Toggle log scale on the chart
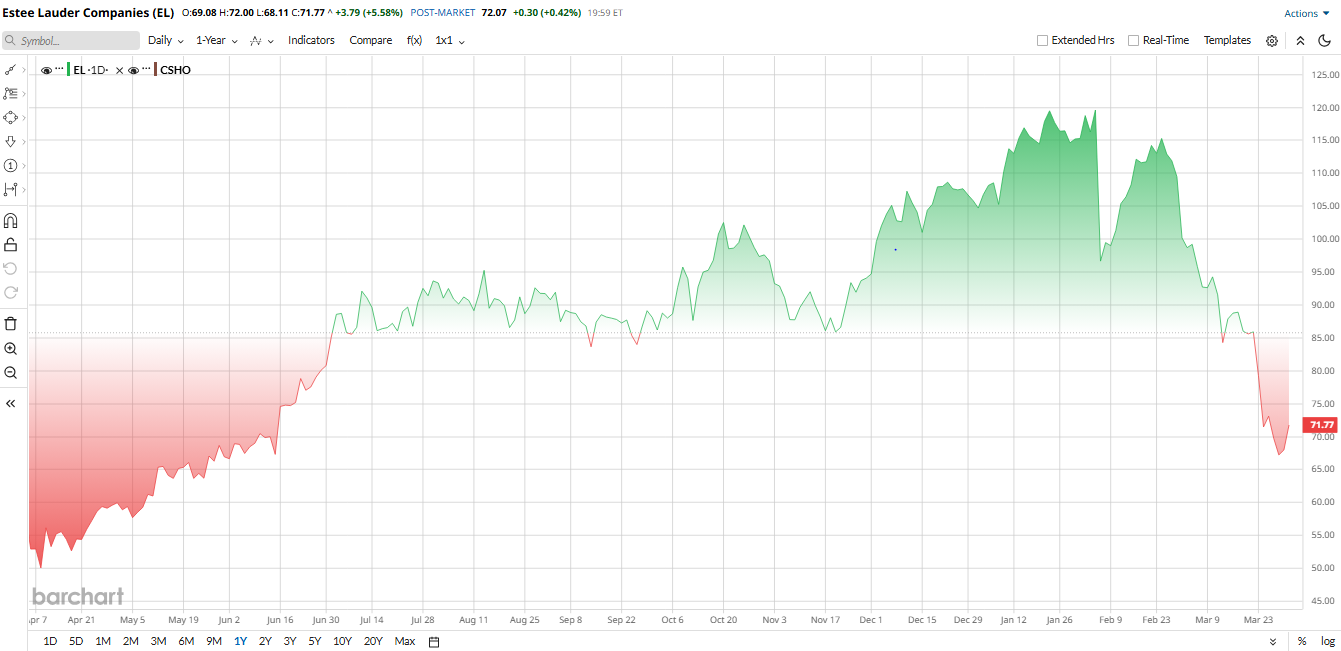Image resolution: width=1341 pixels, height=651 pixels. tap(1328, 641)
